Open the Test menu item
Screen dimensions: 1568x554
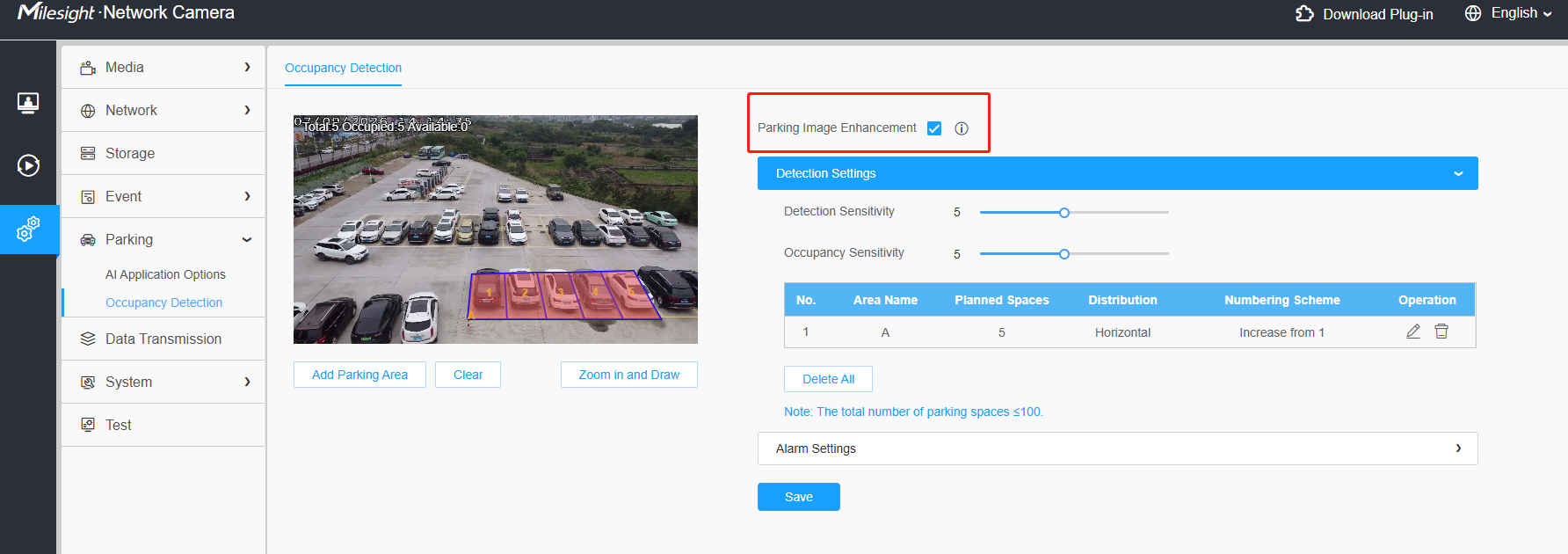pyautogui.click(x=163, y=425)
